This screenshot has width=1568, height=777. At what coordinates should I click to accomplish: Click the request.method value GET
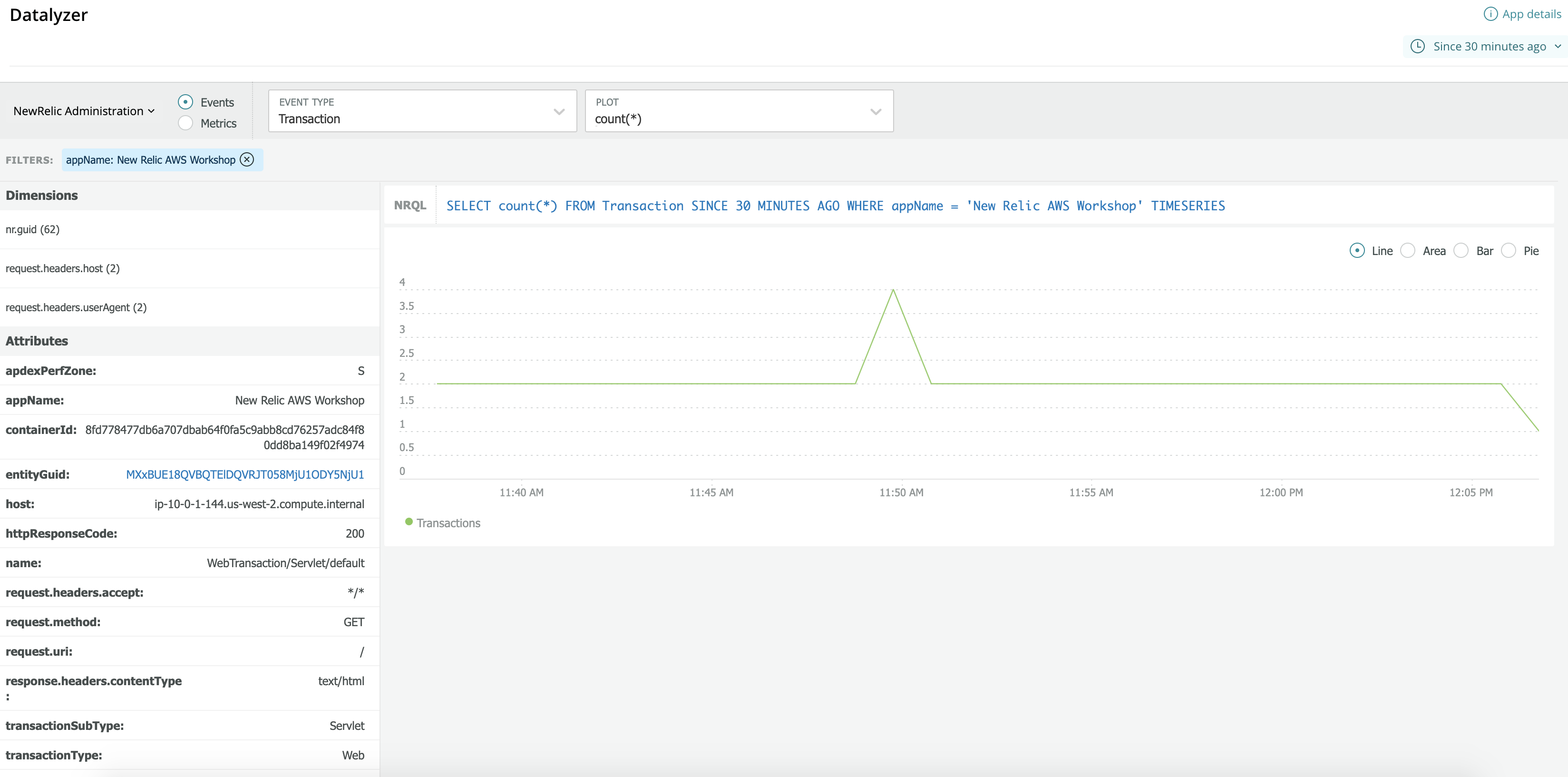354,622
